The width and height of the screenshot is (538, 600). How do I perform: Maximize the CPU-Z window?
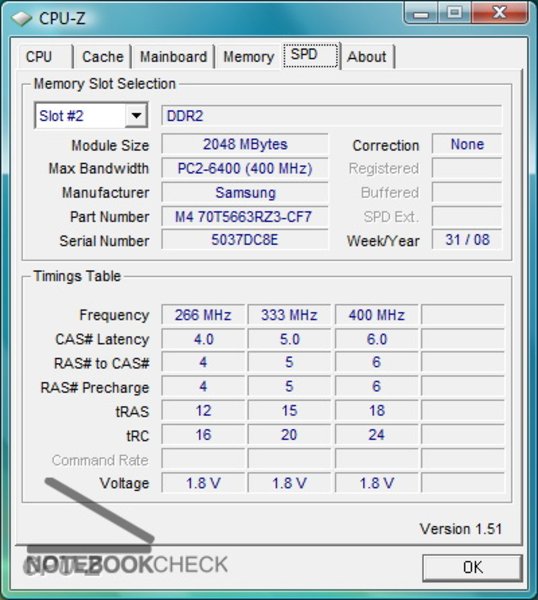click(x=454, y=13)
